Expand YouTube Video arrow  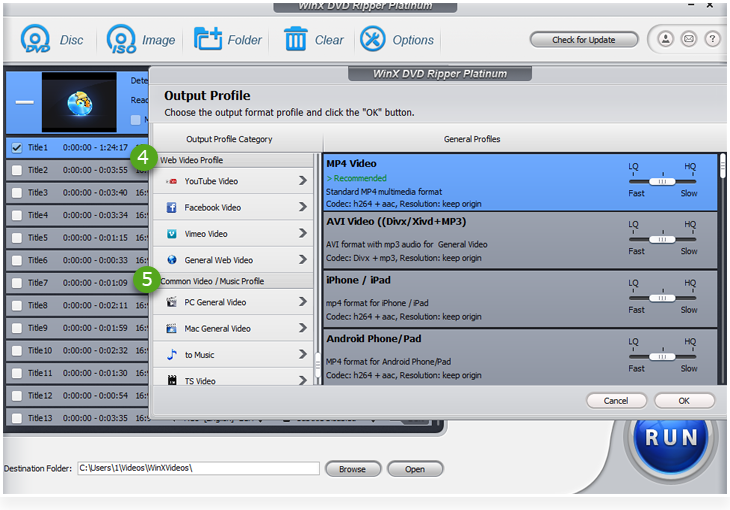(303, 180)
